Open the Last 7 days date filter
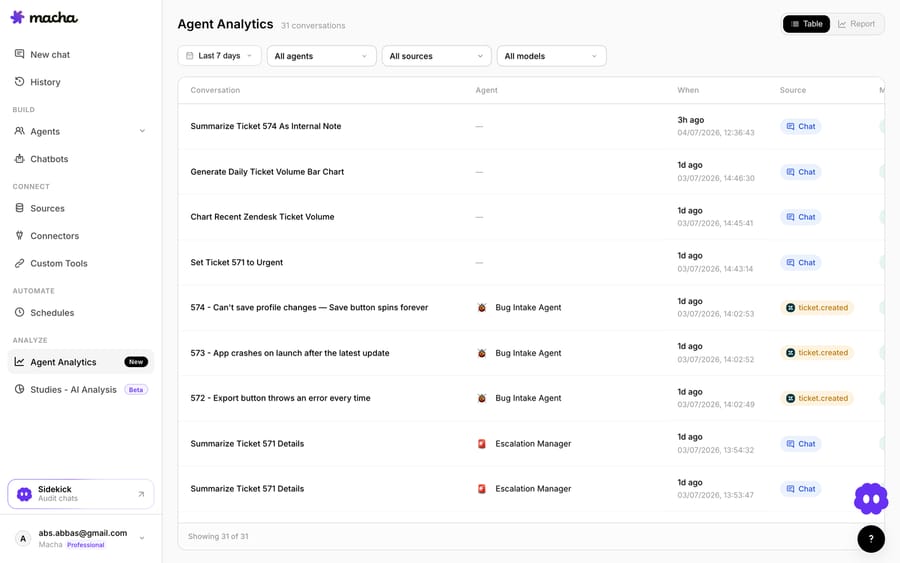Screen dimensions: 900x563 tap(219, 56)
